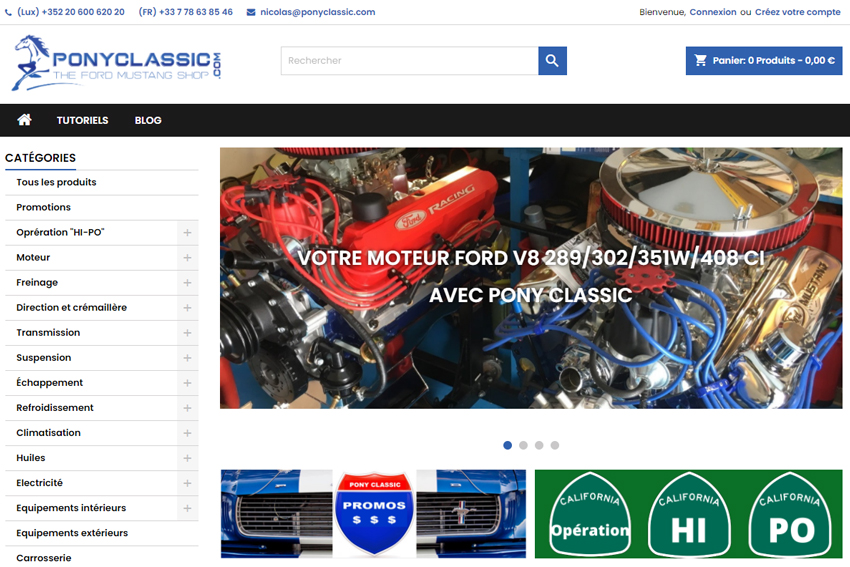Viewport: 850px width, 567px height.
Task: Open Suspension category link
Action: [44, 358]
